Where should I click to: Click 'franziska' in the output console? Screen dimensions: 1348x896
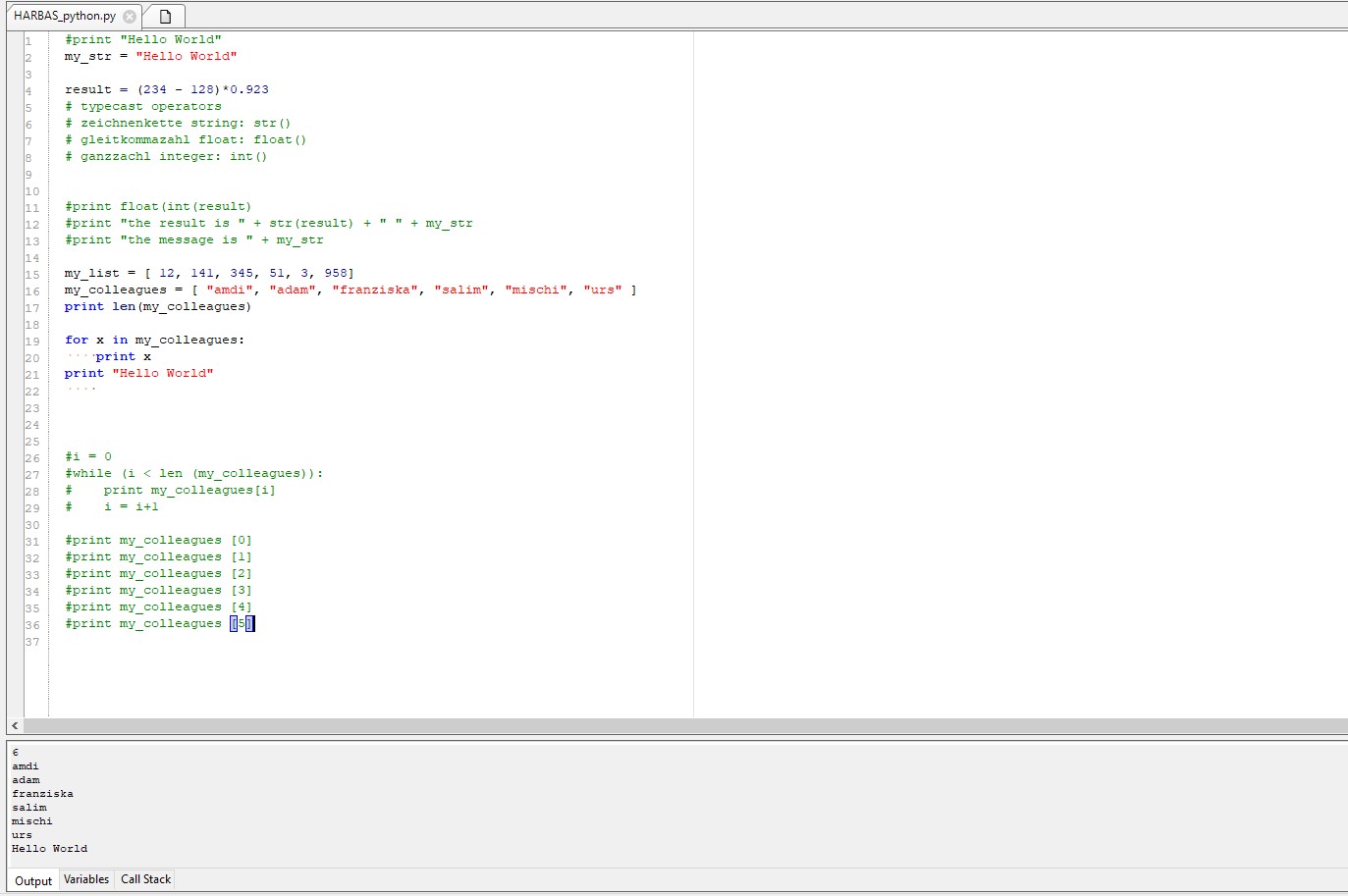[x=43, y=793]
